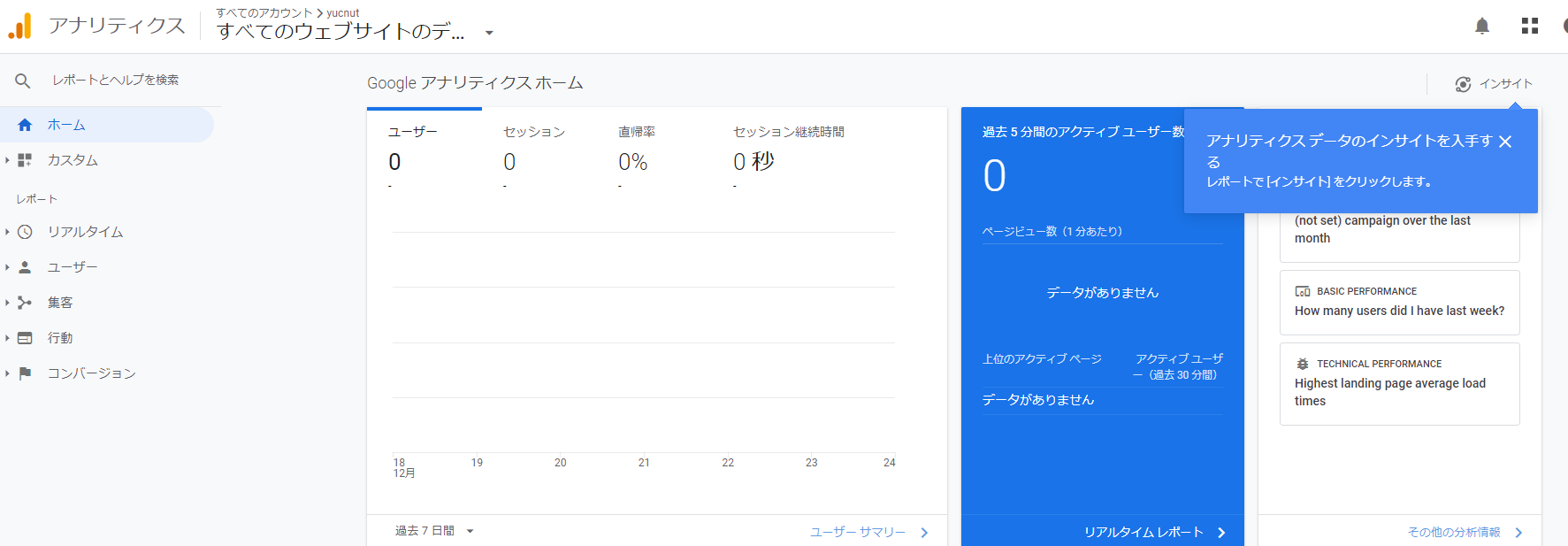This screenshot has width=1568, height=546.
Task: Click the Technical Performance gear icon
Action: 1303,364
